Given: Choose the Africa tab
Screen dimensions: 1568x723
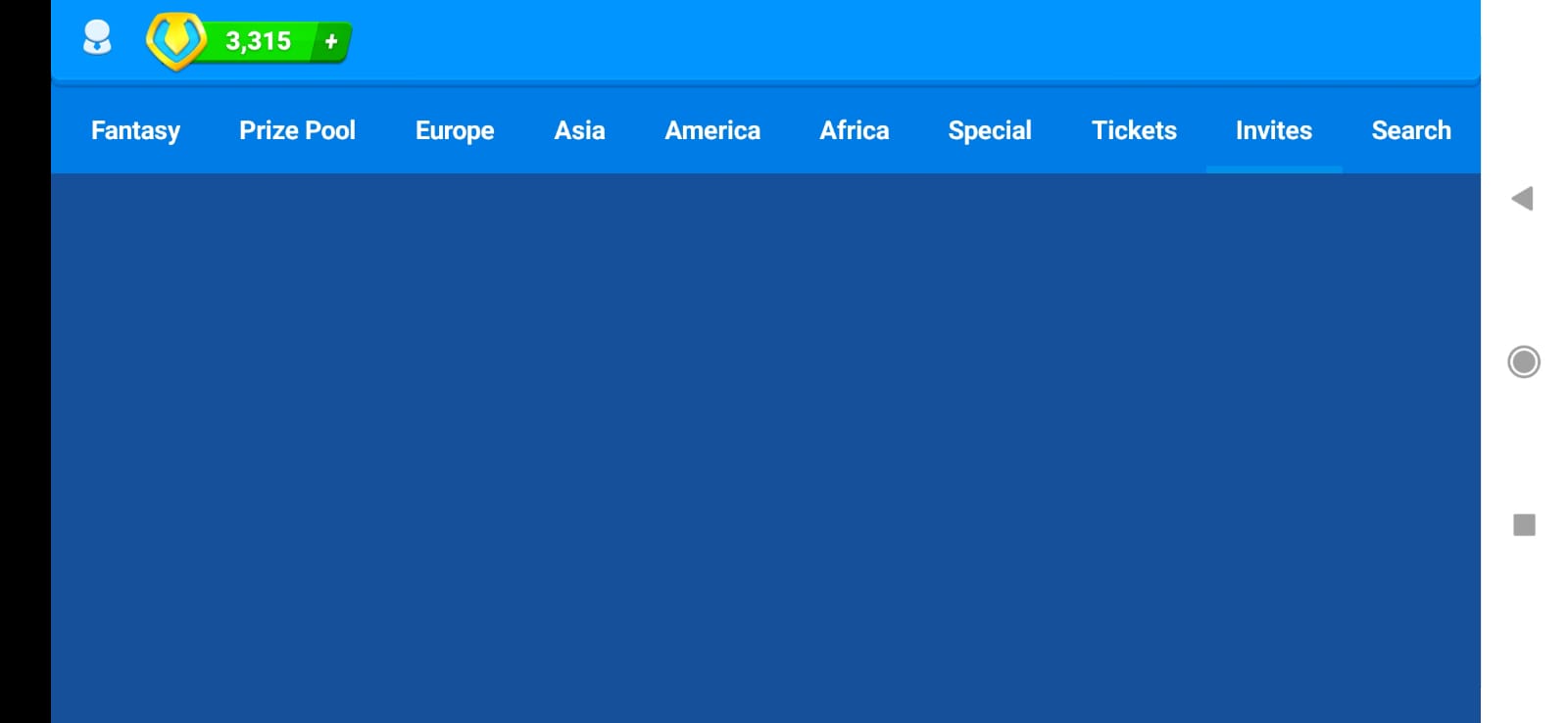Looking at the screenshot, I should tap(855, 130).
